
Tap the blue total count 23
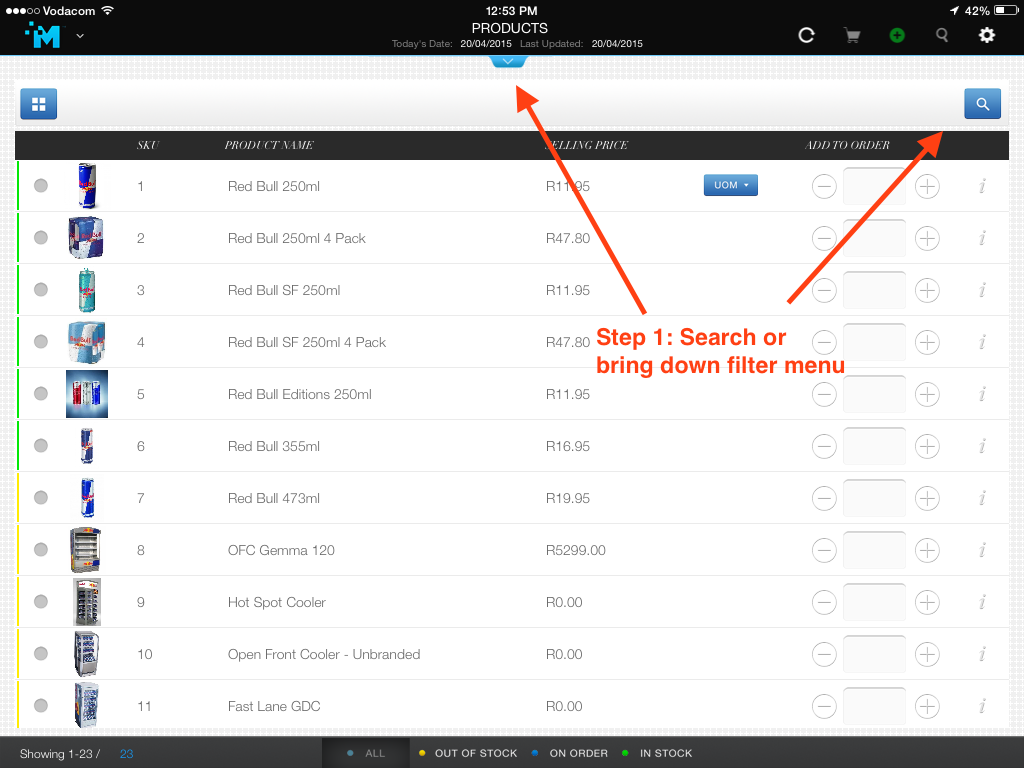pyautogui.click(x=127, y=754)
